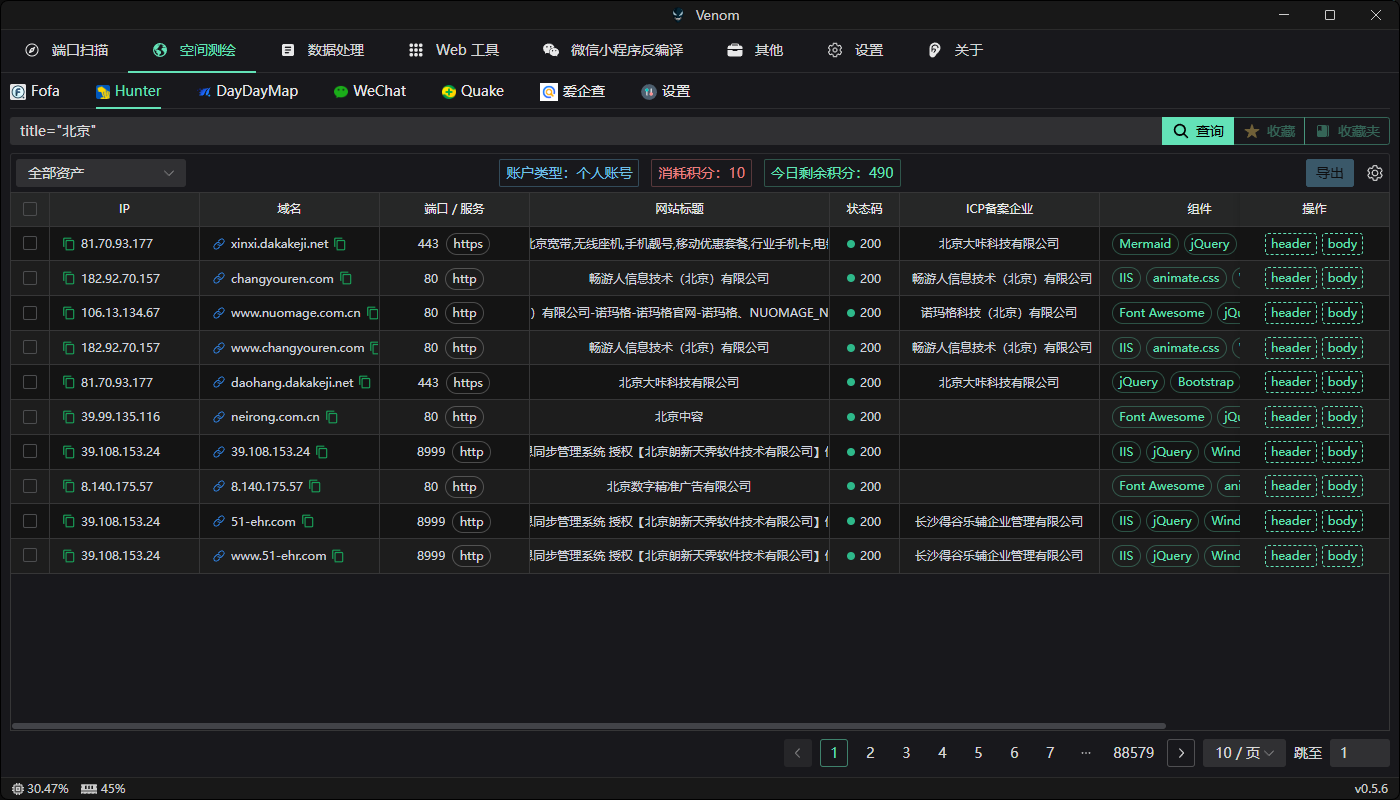Open the Web 工具 tab
The image size is (1400, 800).
454,50
